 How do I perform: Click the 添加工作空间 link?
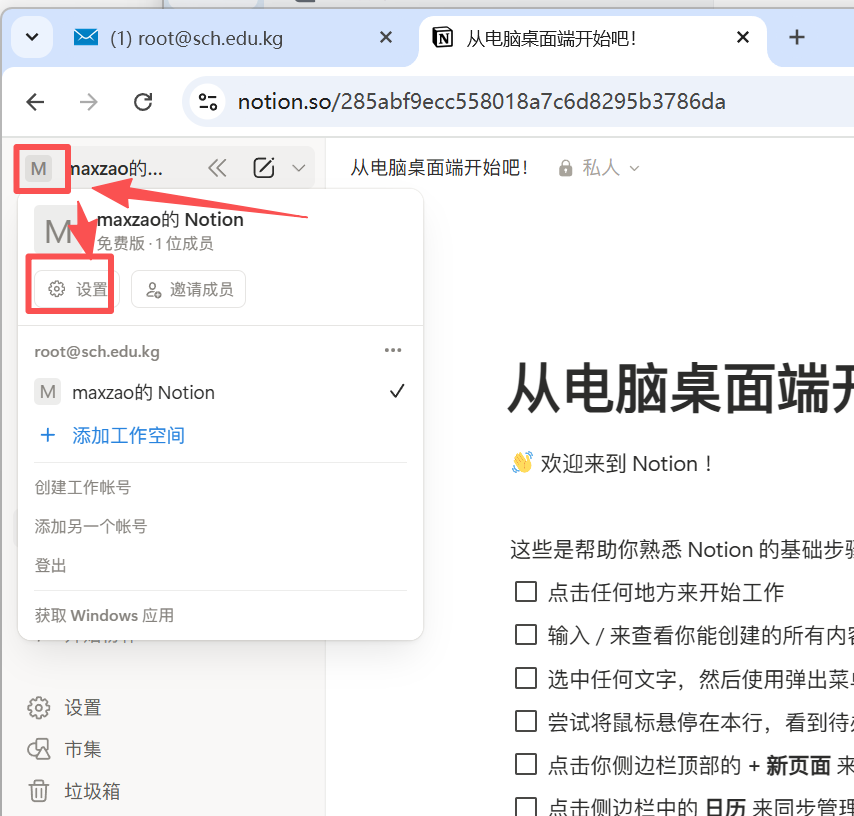point(128,435)
